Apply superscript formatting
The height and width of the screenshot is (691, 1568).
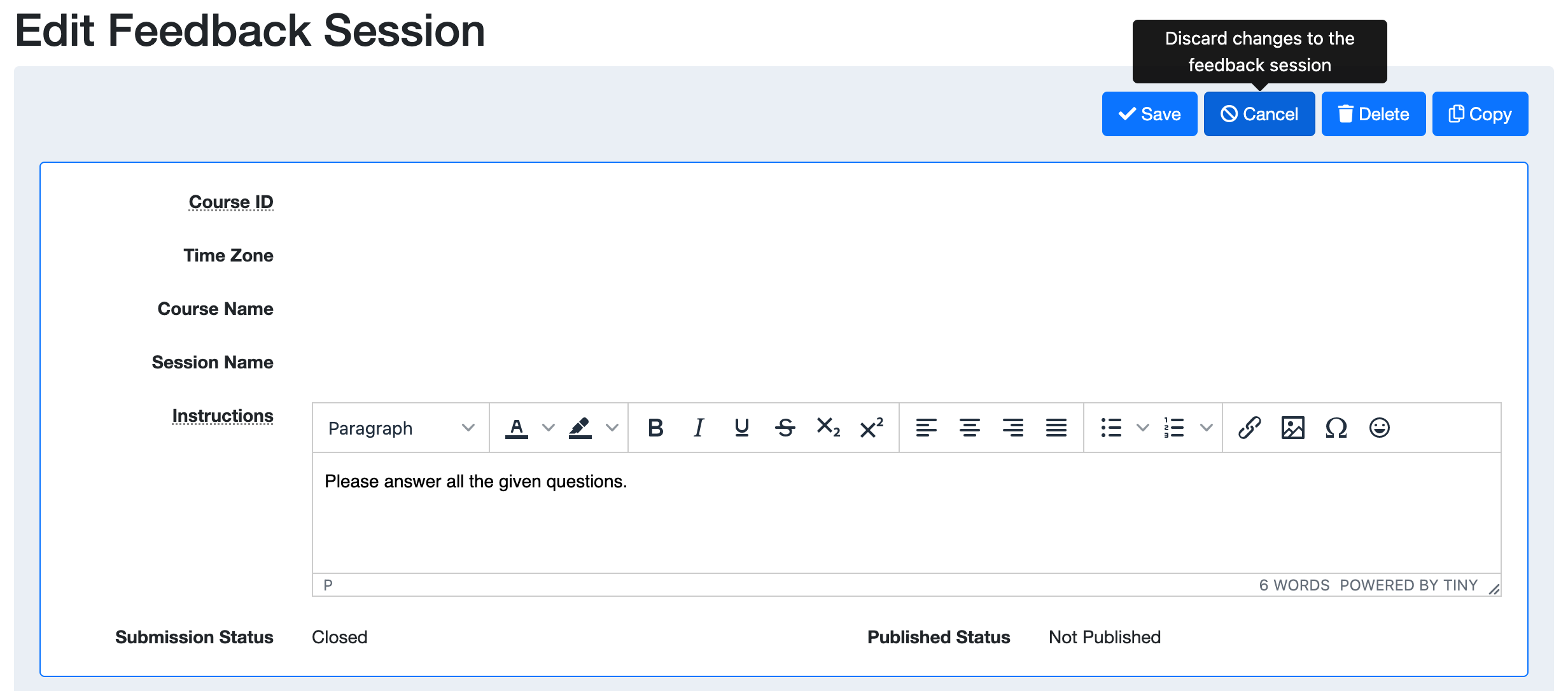click(x=872, y=428)
